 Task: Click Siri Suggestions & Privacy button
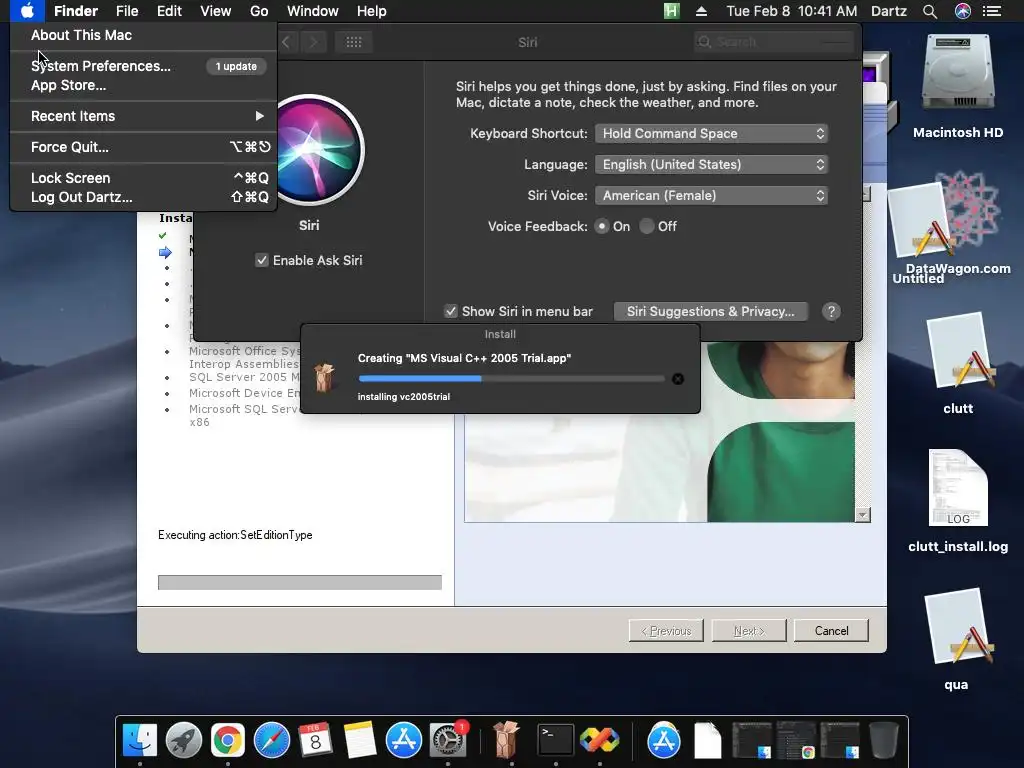click(711, 312)
